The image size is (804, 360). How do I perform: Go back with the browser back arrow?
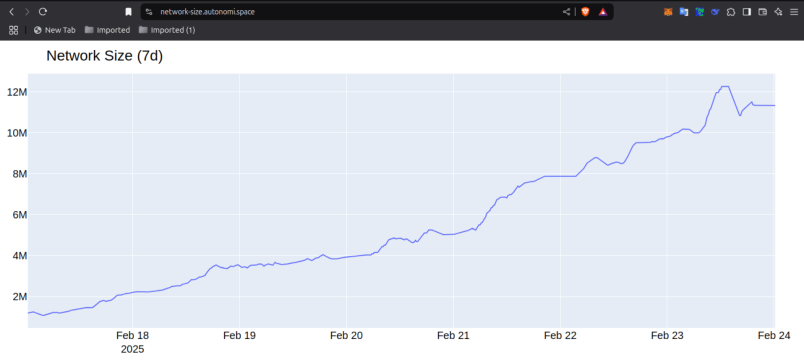coord(12,12)
